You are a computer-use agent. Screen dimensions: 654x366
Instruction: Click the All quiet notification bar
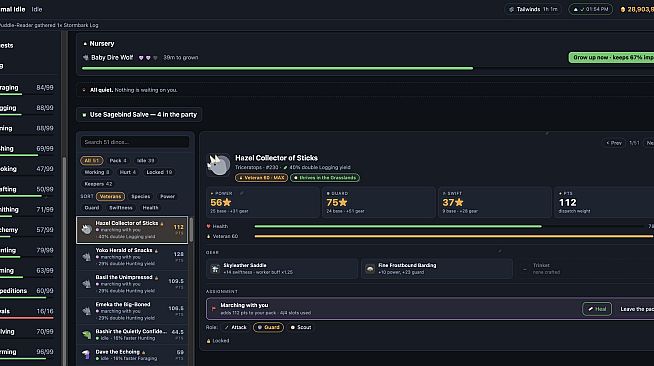(x=365, y=90)
